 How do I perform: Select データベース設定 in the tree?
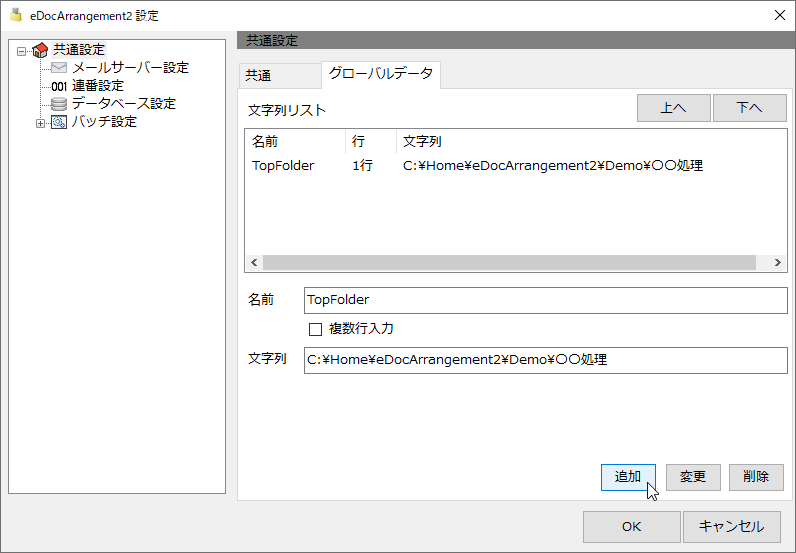coord(123,104)
